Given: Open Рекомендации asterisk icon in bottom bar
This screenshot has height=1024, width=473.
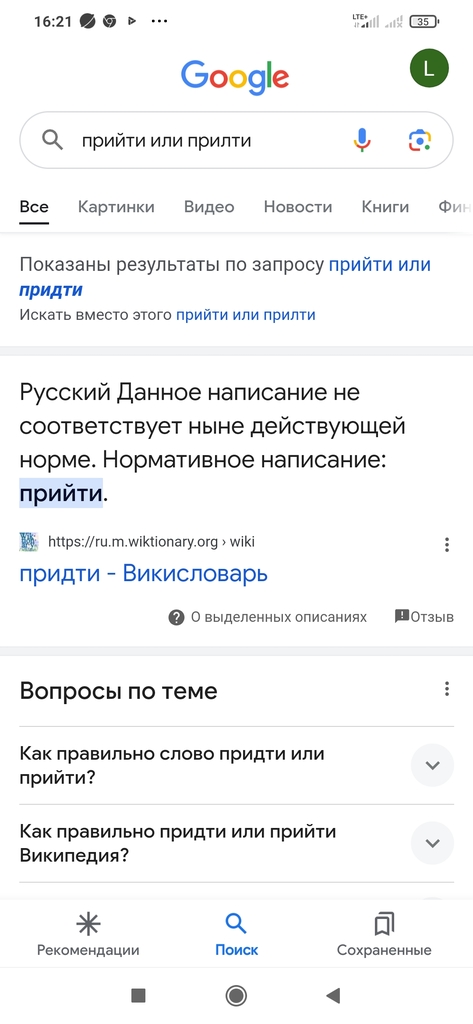Looking at the screenshot, I should 88,924.
